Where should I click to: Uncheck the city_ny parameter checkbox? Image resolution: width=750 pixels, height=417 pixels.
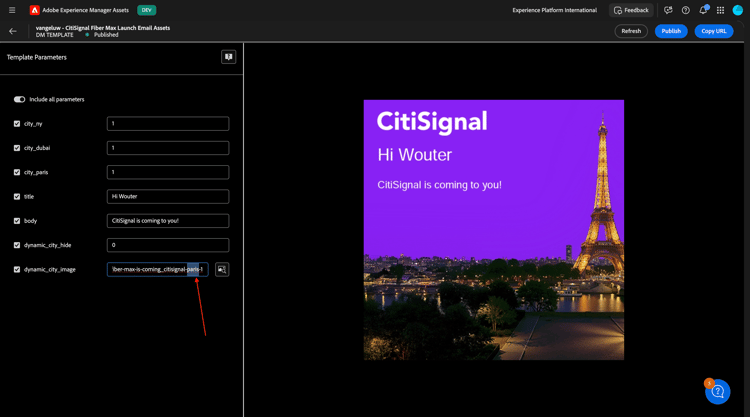click(x=17, y=123)
